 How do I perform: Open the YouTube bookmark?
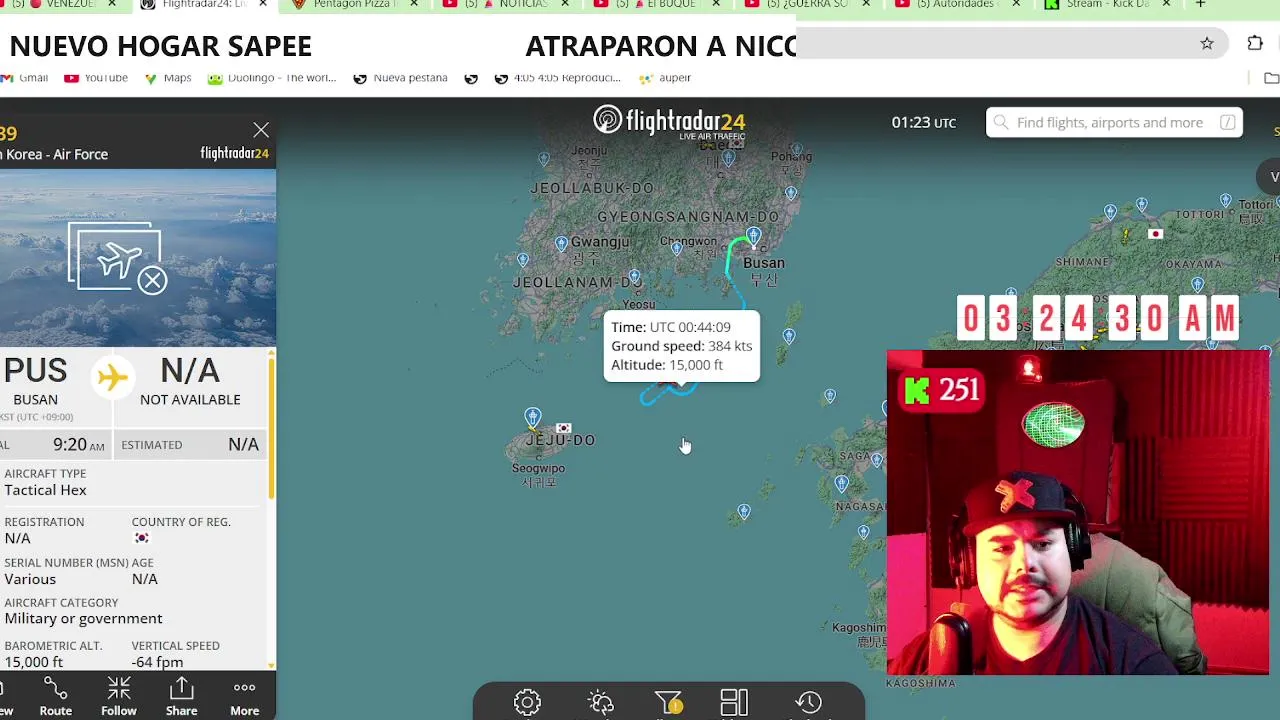96,78
